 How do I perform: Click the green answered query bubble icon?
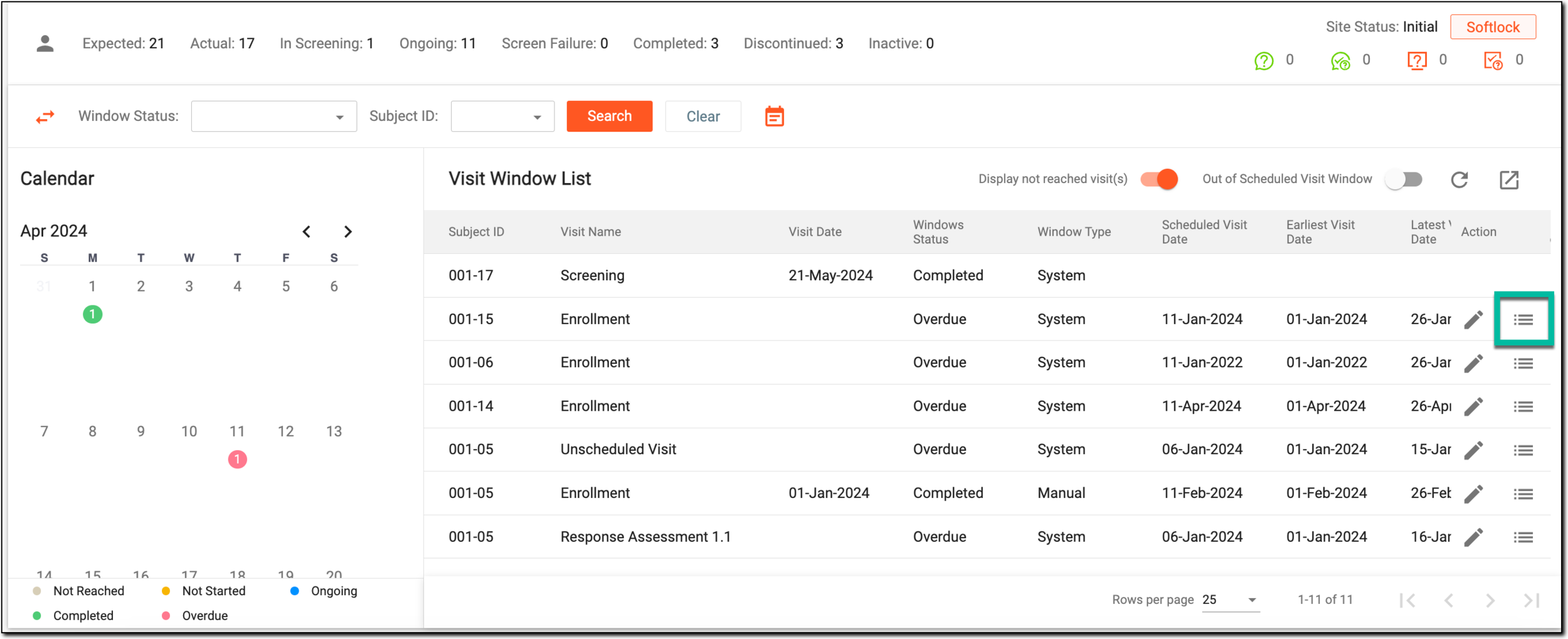[1340, 61]
